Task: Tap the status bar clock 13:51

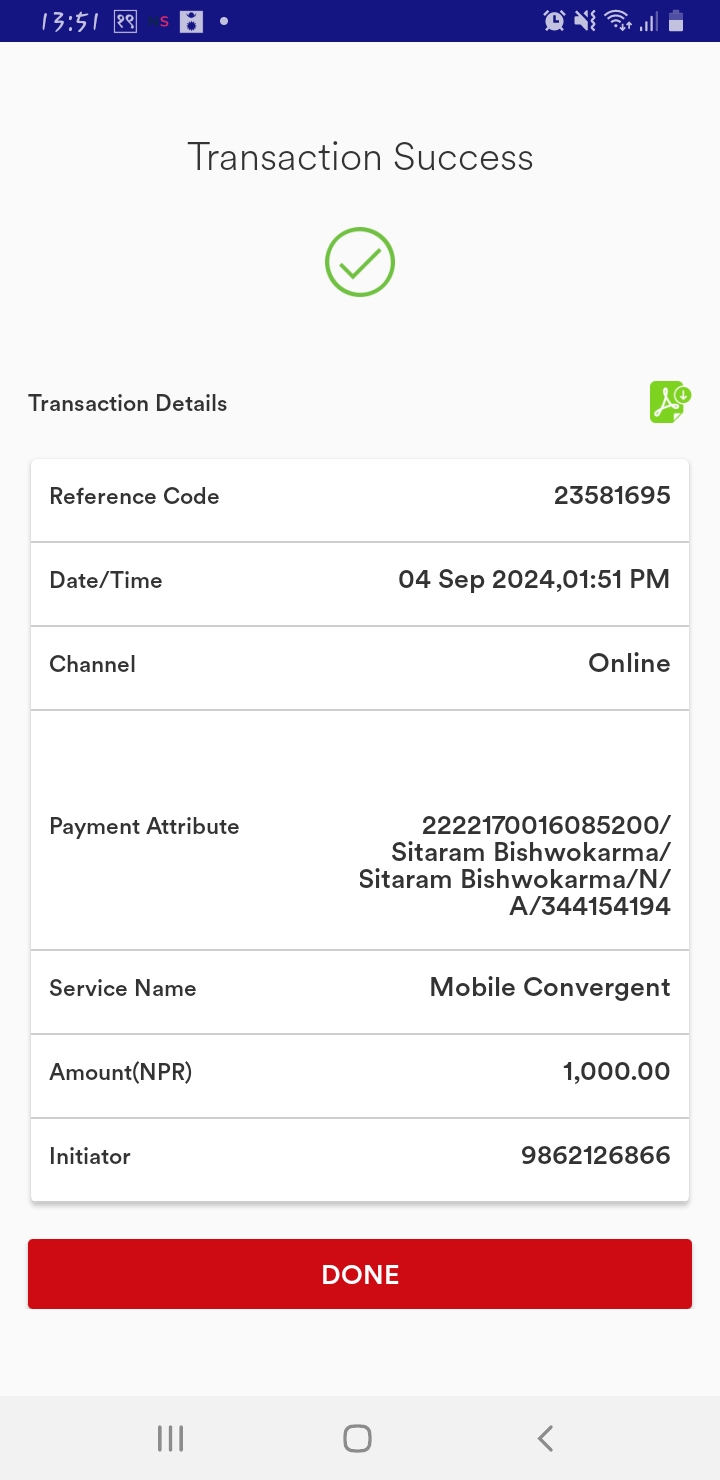Action: click(70, 21)
